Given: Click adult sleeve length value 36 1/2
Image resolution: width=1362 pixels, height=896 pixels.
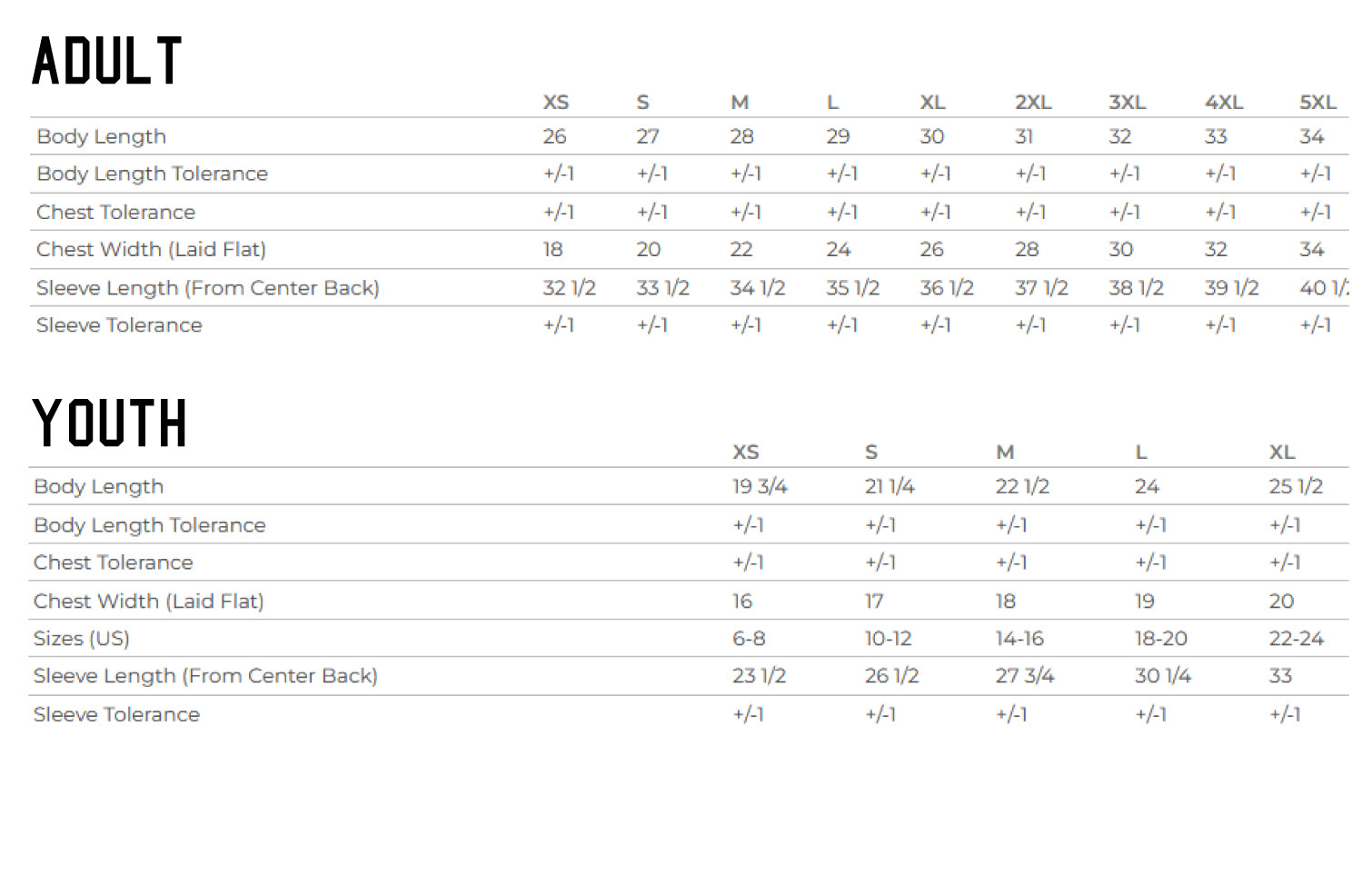Looking at the screenshot, I should click(946, 288).
